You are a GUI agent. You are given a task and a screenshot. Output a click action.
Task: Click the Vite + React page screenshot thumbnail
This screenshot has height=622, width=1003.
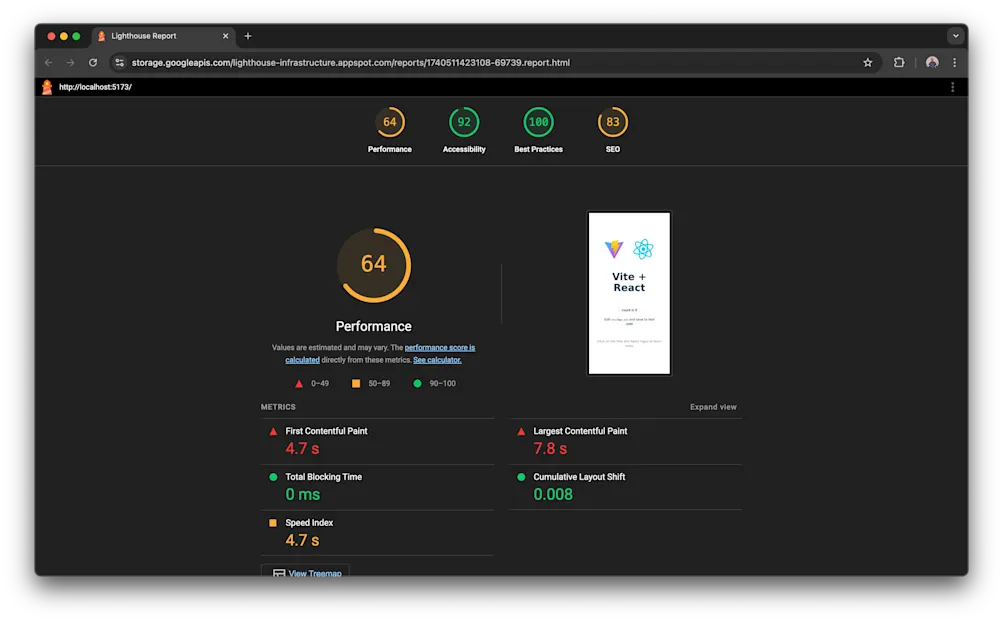[x=629, y=293]
